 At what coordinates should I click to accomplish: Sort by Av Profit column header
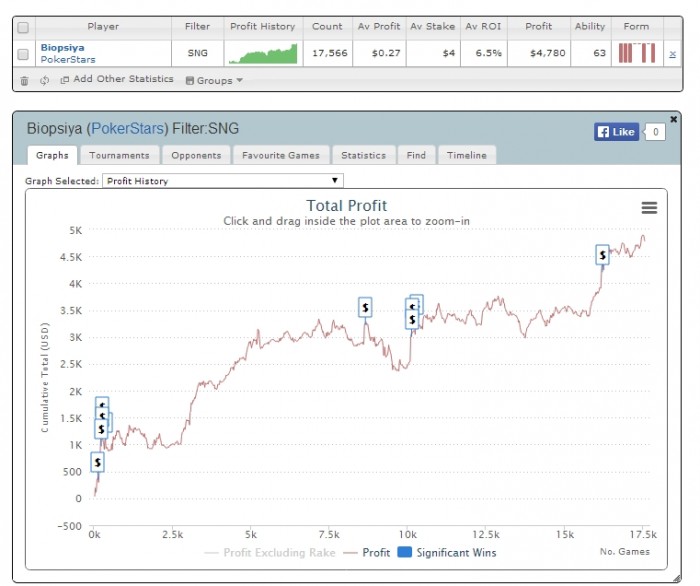[379, 26]
